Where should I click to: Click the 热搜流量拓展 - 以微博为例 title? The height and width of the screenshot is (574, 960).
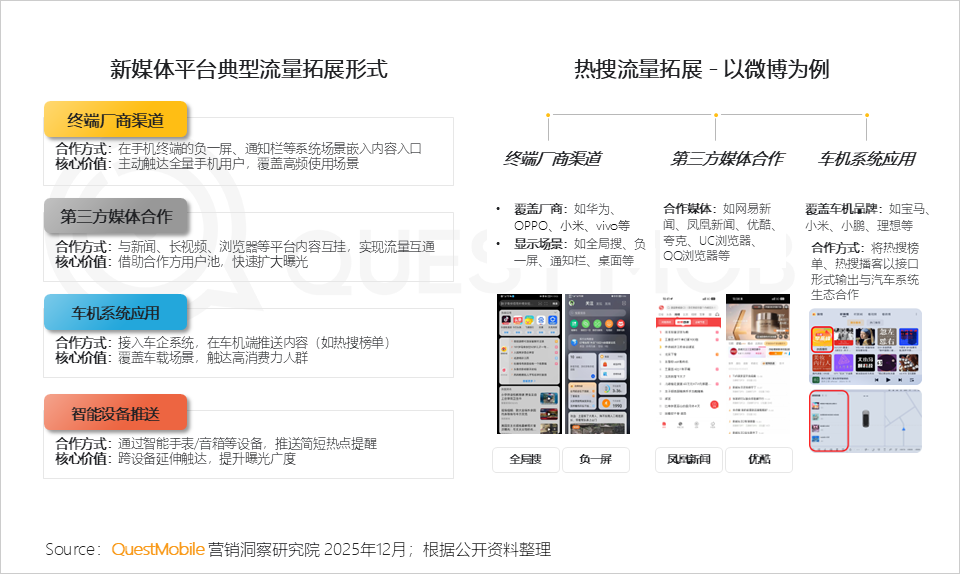[701, 69]
